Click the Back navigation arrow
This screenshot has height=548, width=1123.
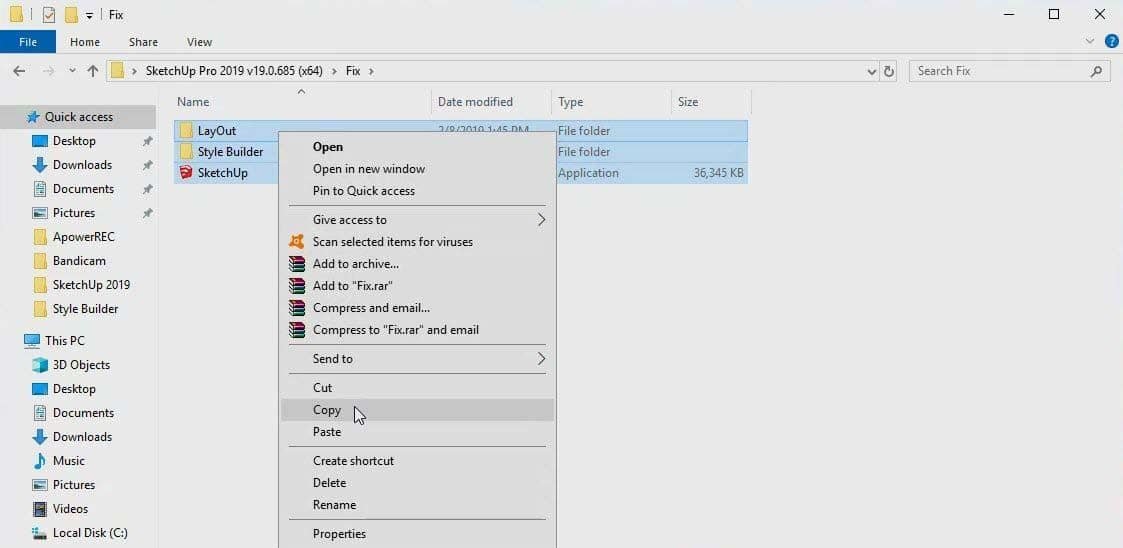point(19,71)
